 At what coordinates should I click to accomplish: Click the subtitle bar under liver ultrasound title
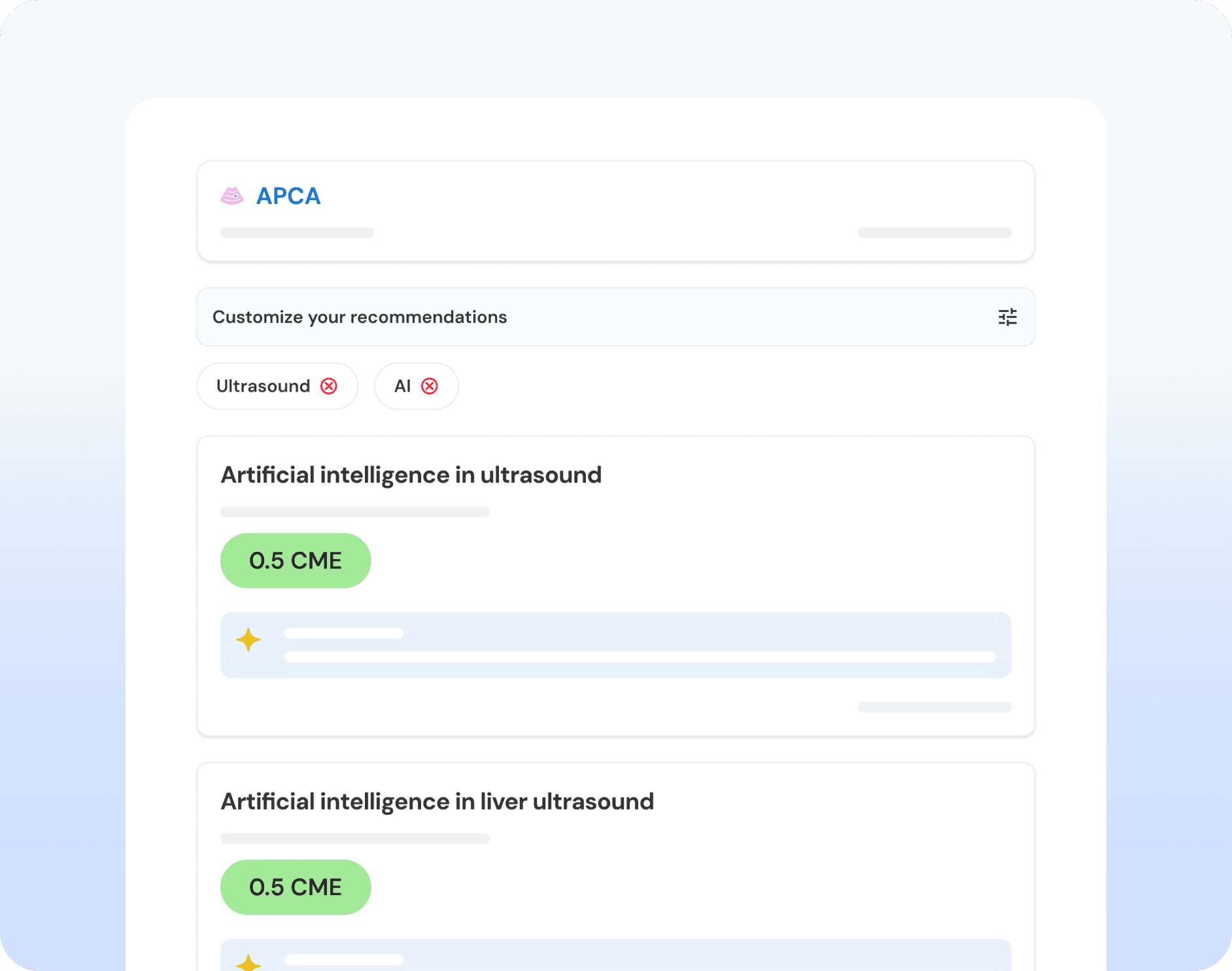tap(354, 838)
